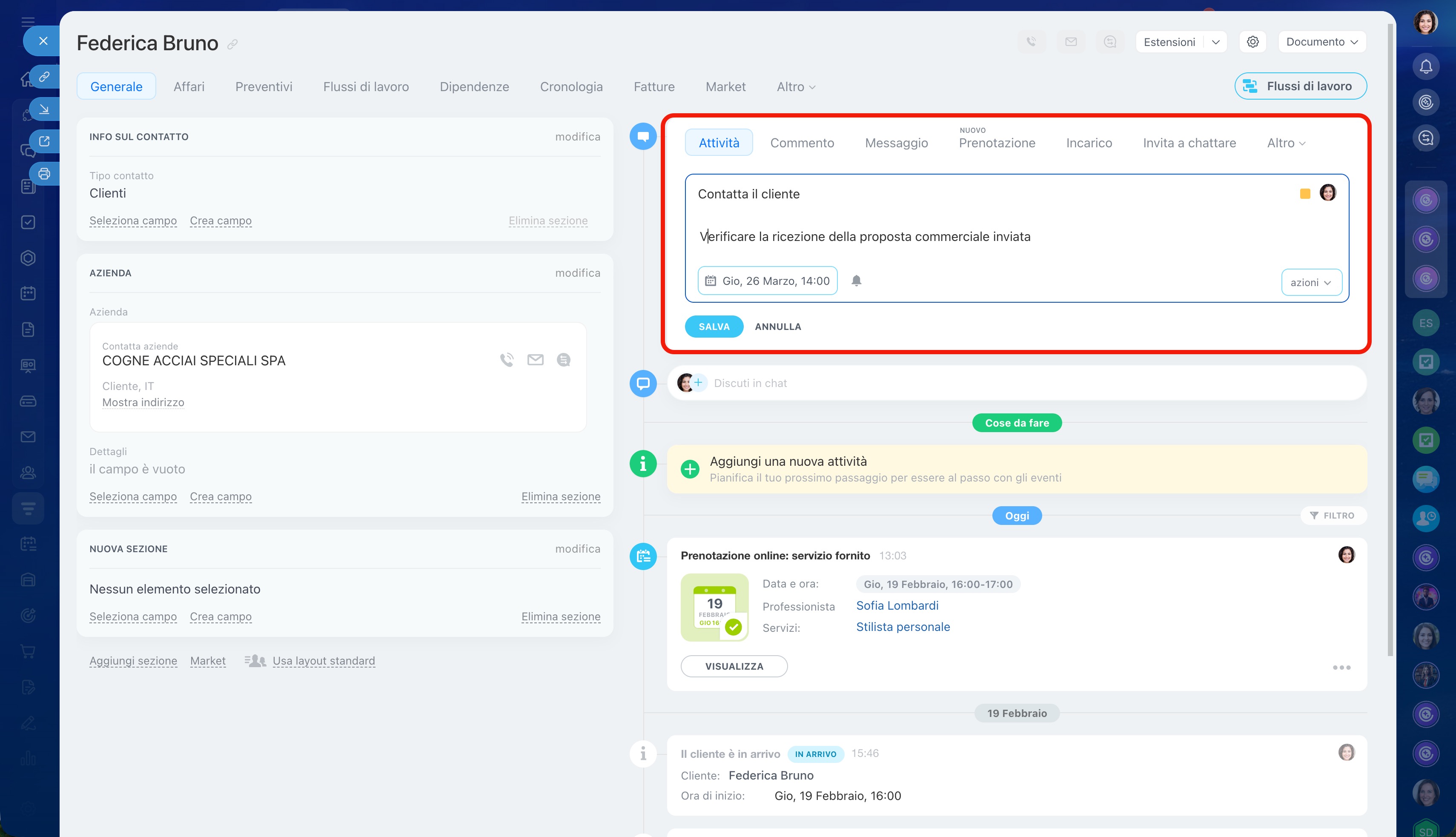Viewport: 1456px width, 837px height.
Task: Expand the Documento dropdown
Action: pos(1321,42)
